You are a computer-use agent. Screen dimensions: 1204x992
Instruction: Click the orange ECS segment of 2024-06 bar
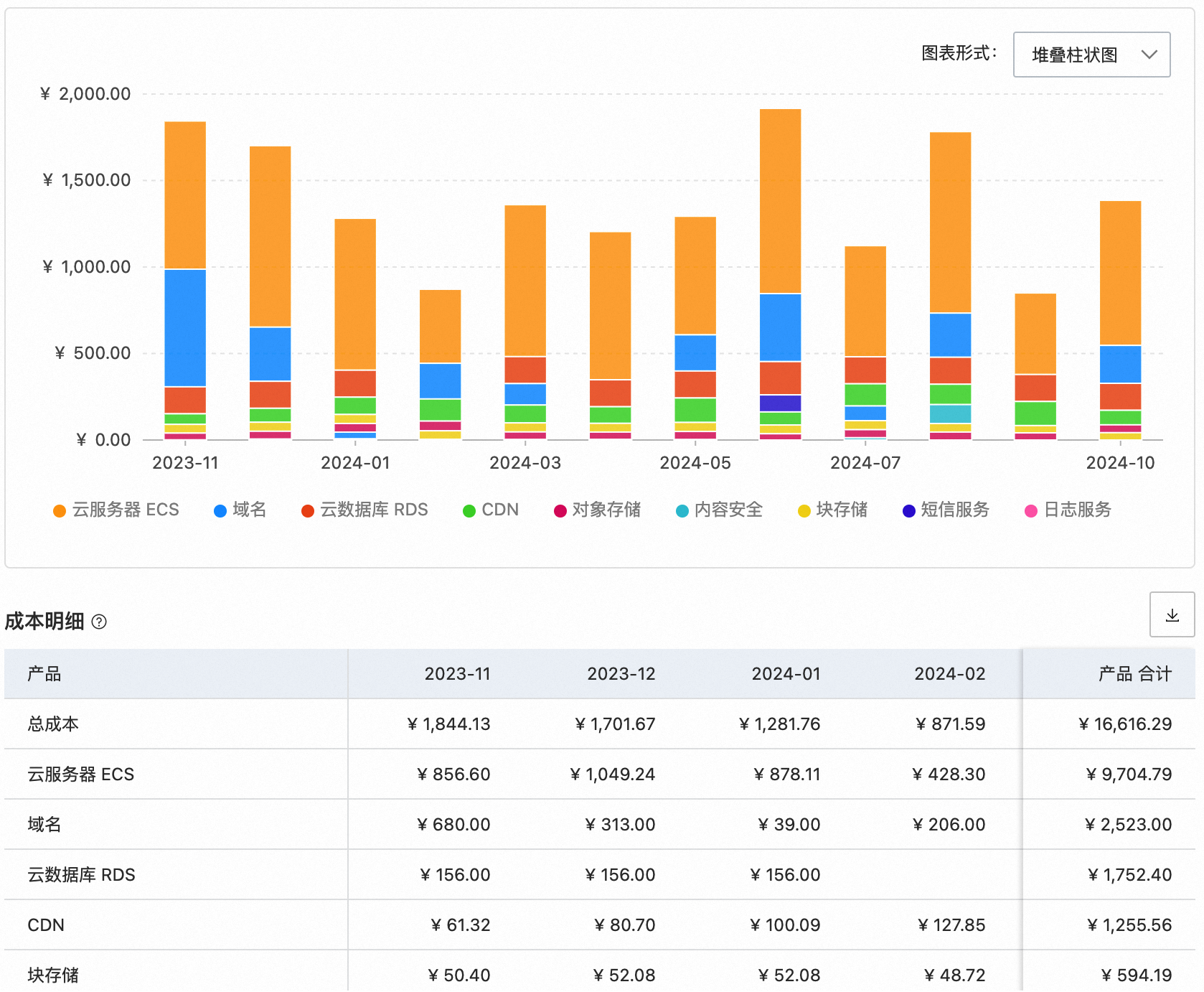(x=780, y=201)
